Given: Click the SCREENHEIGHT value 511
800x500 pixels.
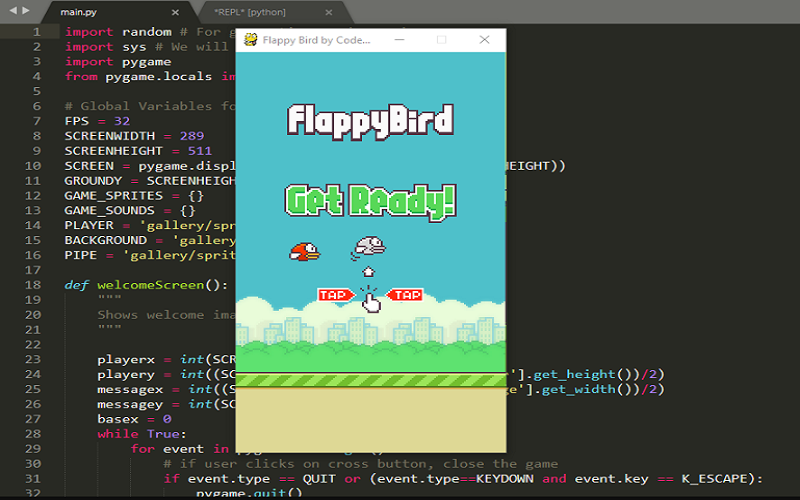Looking at the screenshot, I should point(199,151).
